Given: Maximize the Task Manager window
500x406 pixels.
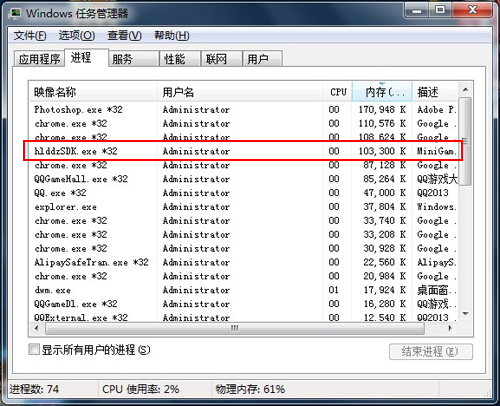Looking at the screenshot, I should coord(440,10).
